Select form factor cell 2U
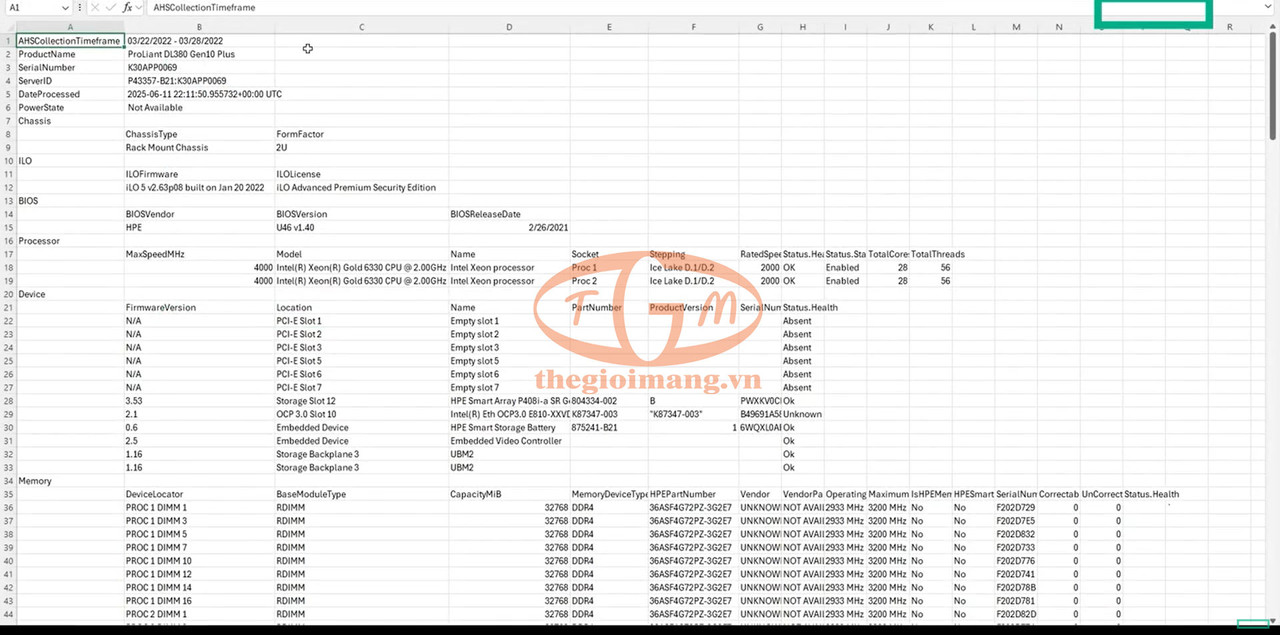 click(361, 147)
